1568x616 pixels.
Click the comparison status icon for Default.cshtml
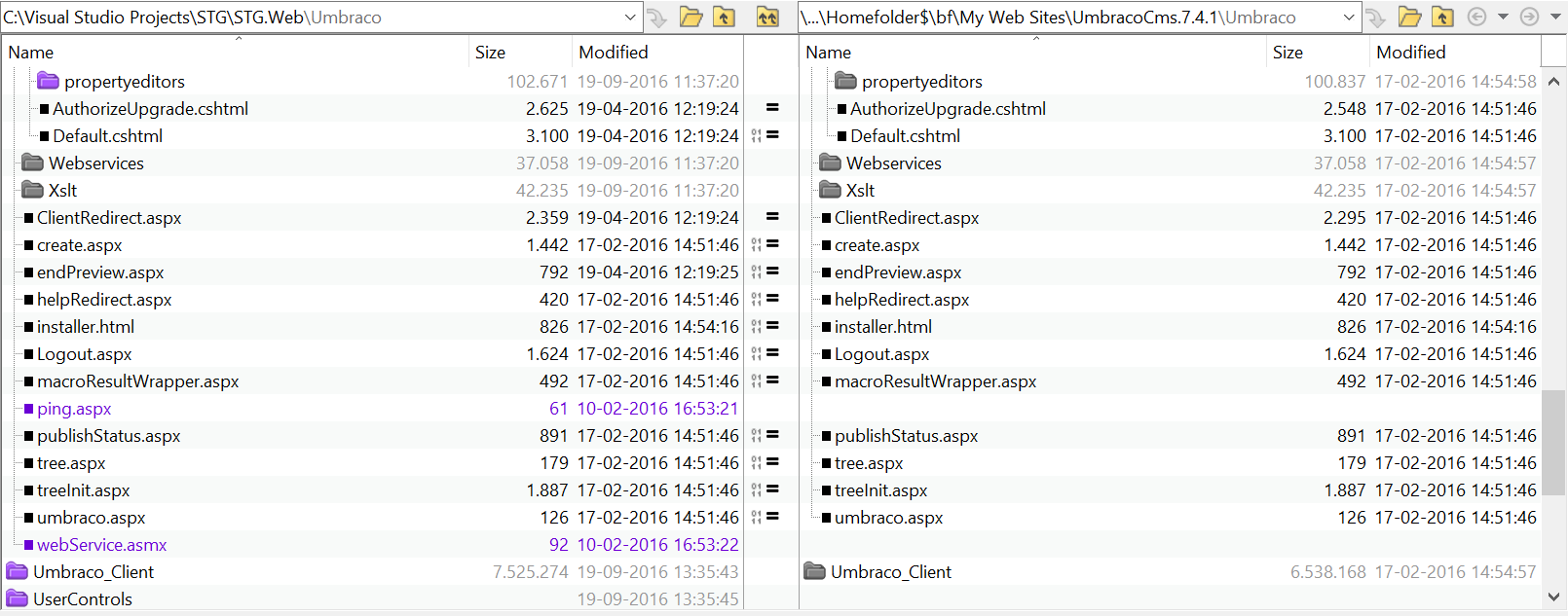point(765,135)
